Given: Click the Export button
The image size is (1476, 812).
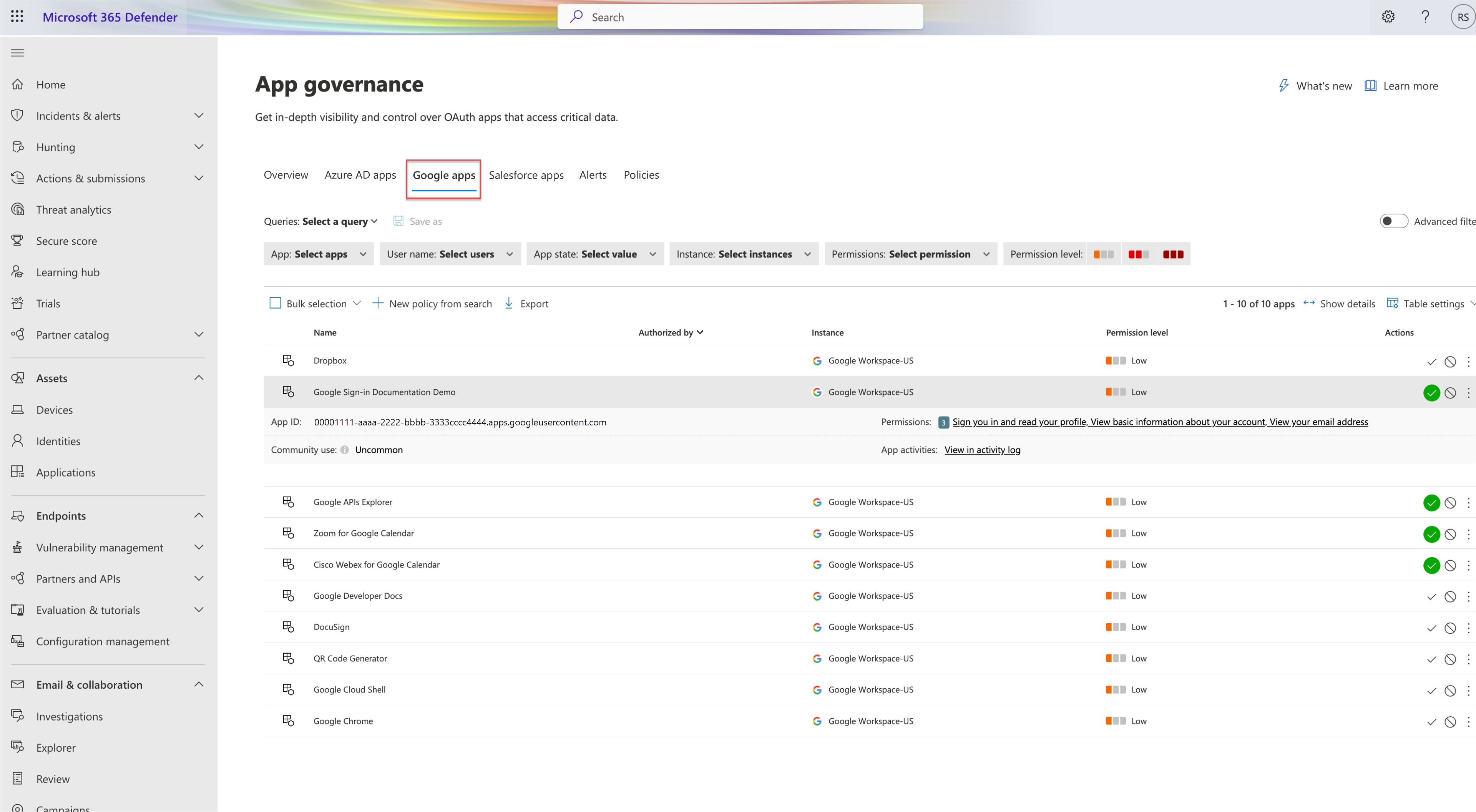Looking at the screenshot, I should tap(527, 303).
